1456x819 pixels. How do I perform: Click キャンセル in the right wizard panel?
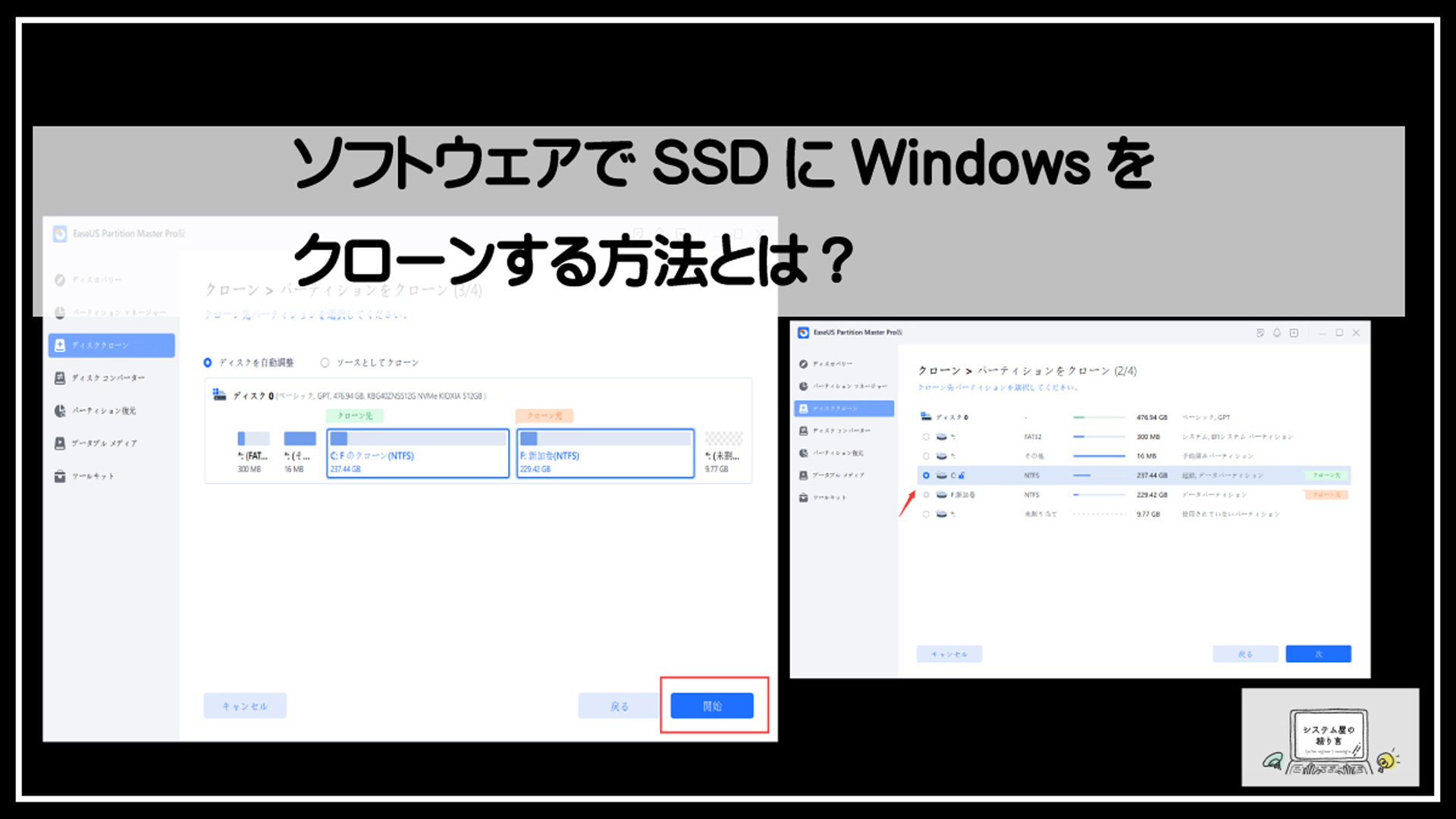click(x=950, y=654)
